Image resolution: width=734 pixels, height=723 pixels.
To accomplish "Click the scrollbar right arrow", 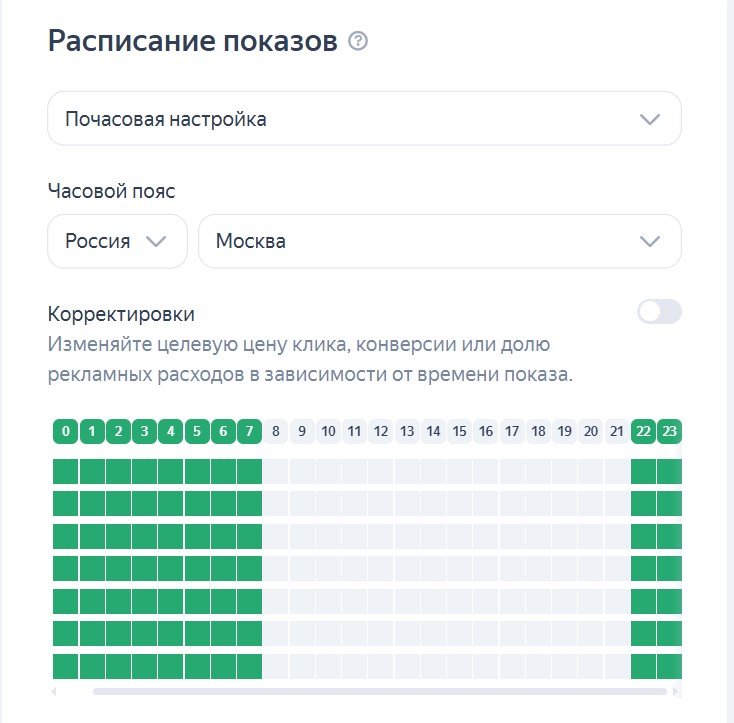I will click(676, 691).
